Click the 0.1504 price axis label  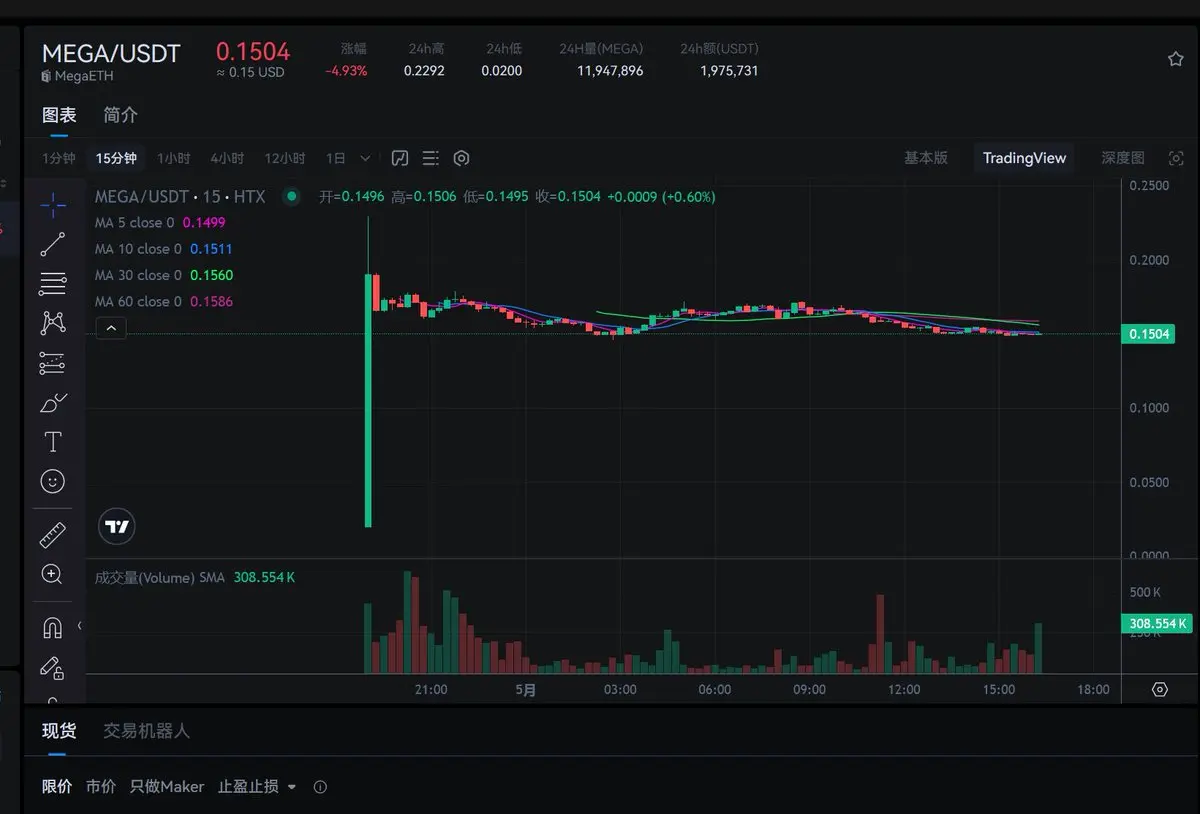pos(1148,334)
